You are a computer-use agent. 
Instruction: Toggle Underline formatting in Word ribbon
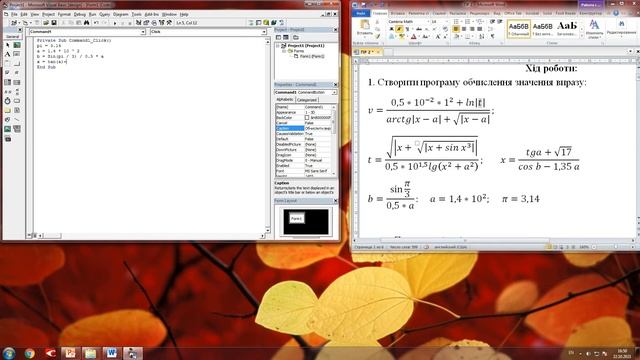point(407,29)
